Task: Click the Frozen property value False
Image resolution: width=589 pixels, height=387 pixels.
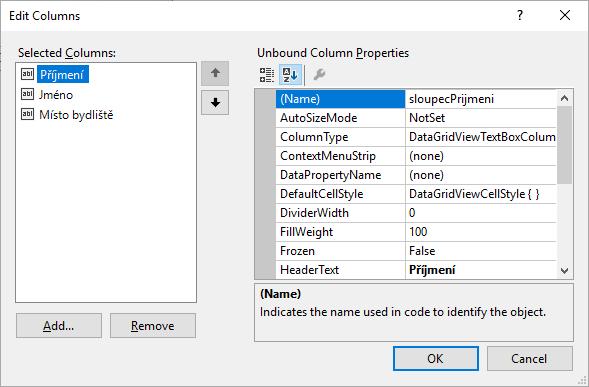Action: click(481, 251)
